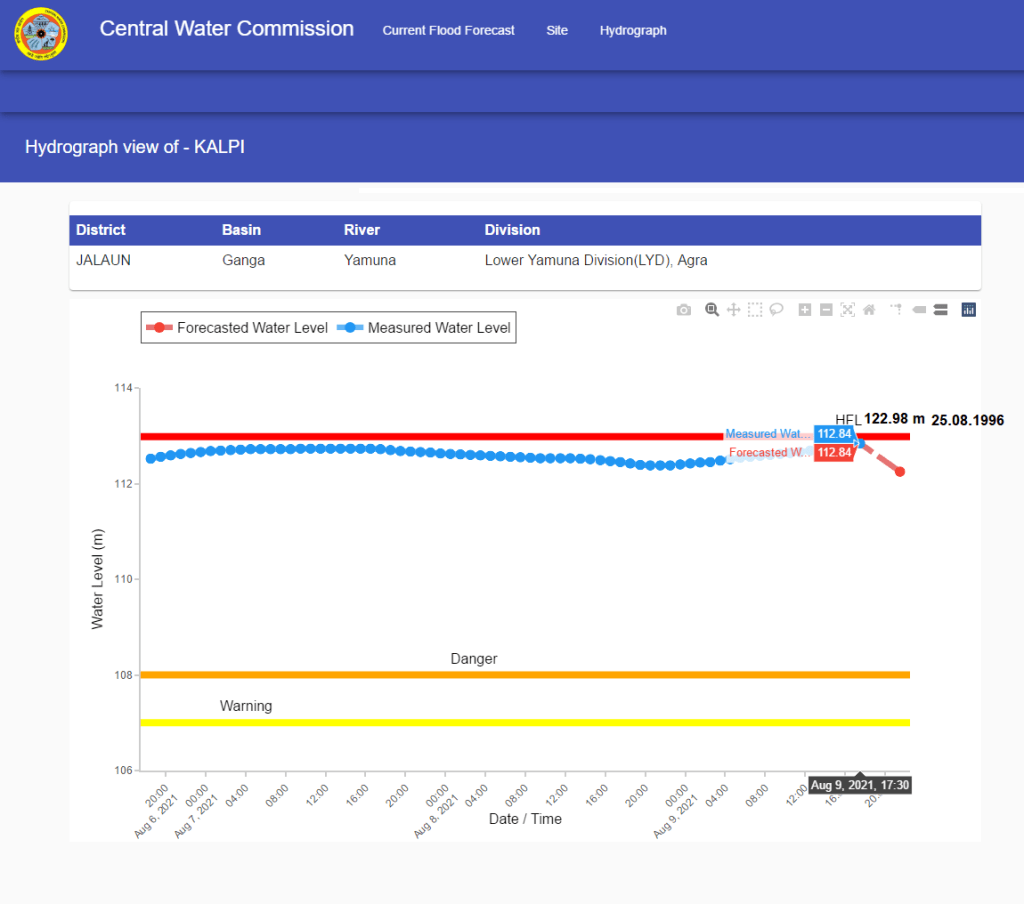Image resolution: width=1024 pixels, height=904 pixels.
Task: Autoscale the hydrograph axes
Action: [848, 310]
